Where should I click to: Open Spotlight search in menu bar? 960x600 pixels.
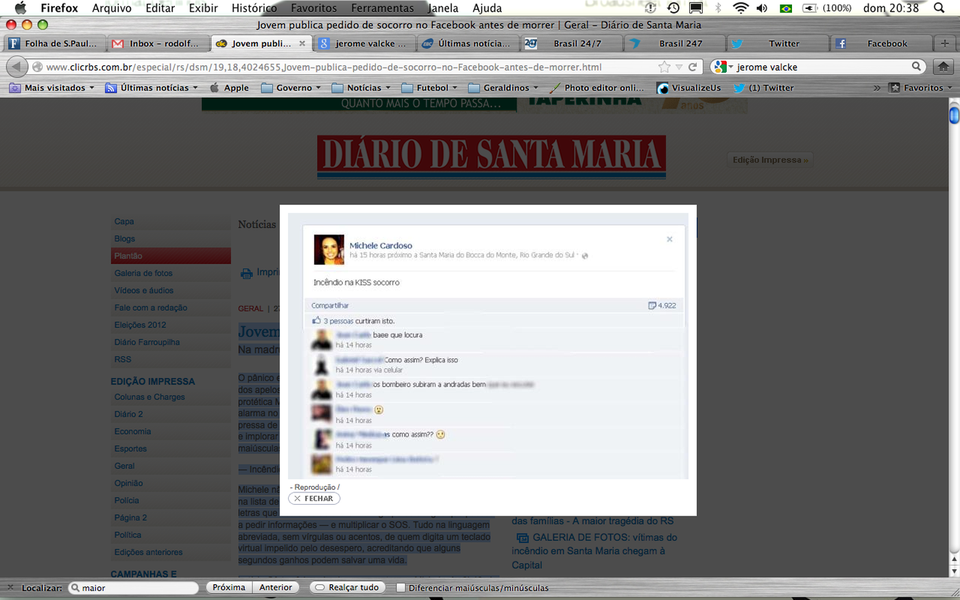[x=939, y=8]
